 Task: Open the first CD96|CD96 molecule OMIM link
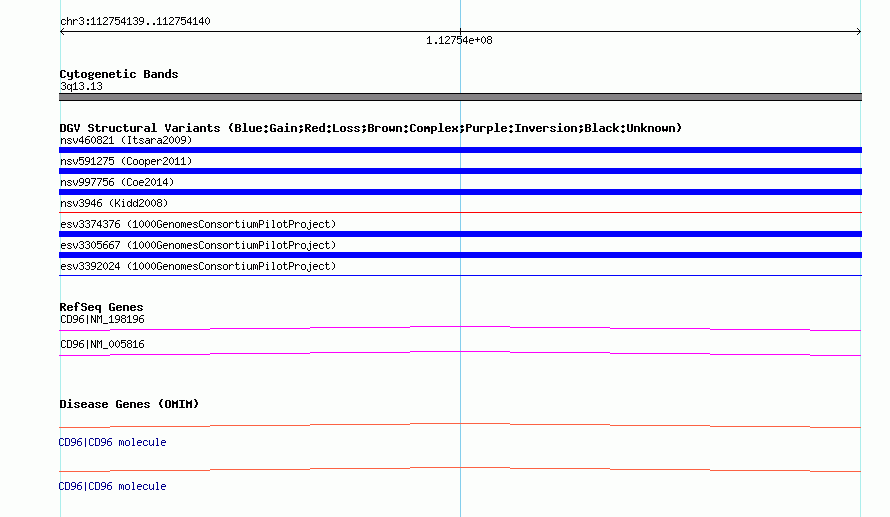(112, 442)
